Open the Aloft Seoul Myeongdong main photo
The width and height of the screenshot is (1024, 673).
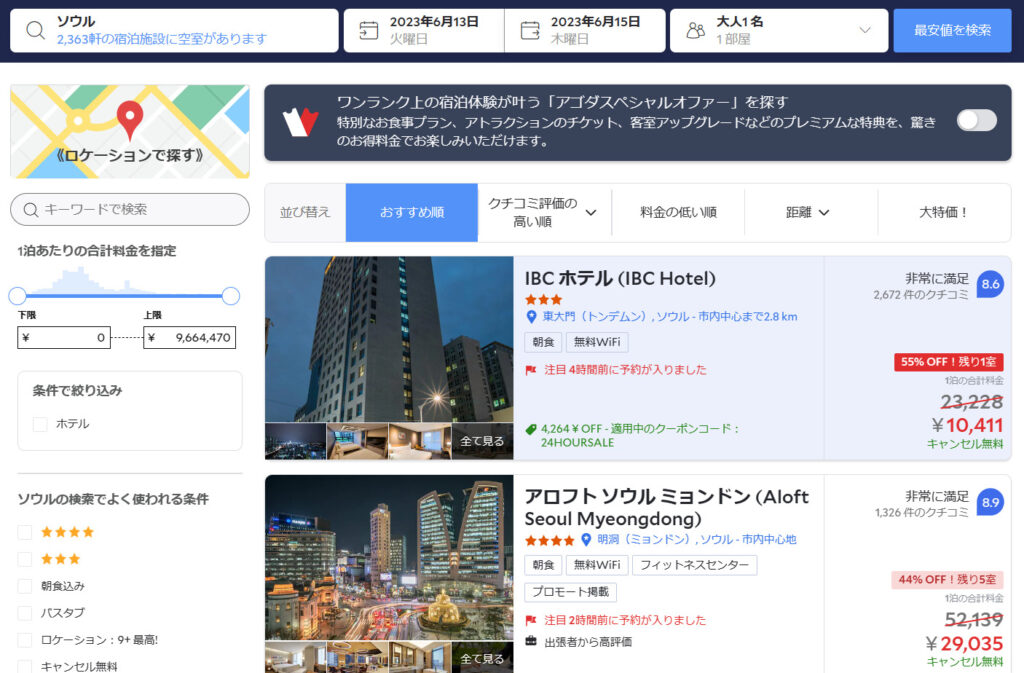tap(389, 557)
